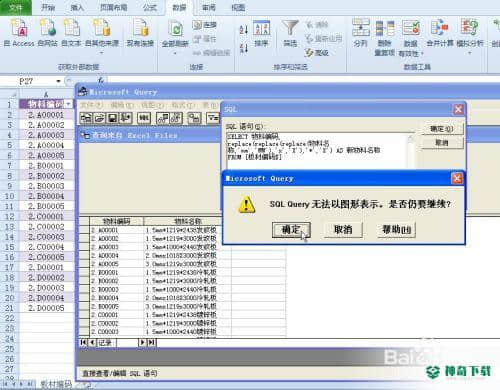Select the 物料名称 column header in query results

pyautogui.click(x=187, y=221)
